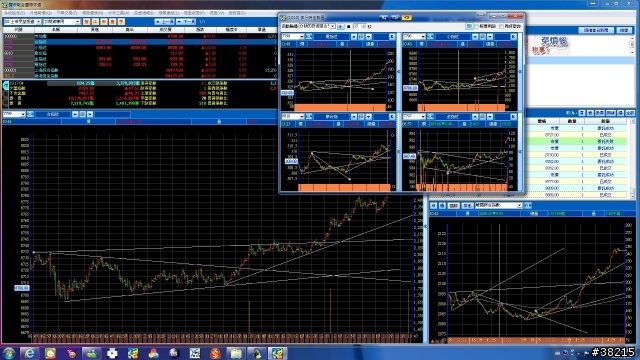This screenshot has width=640, height=360.
Task: Click the folder icon on the taskbar
Action: (x=236, y=353)
